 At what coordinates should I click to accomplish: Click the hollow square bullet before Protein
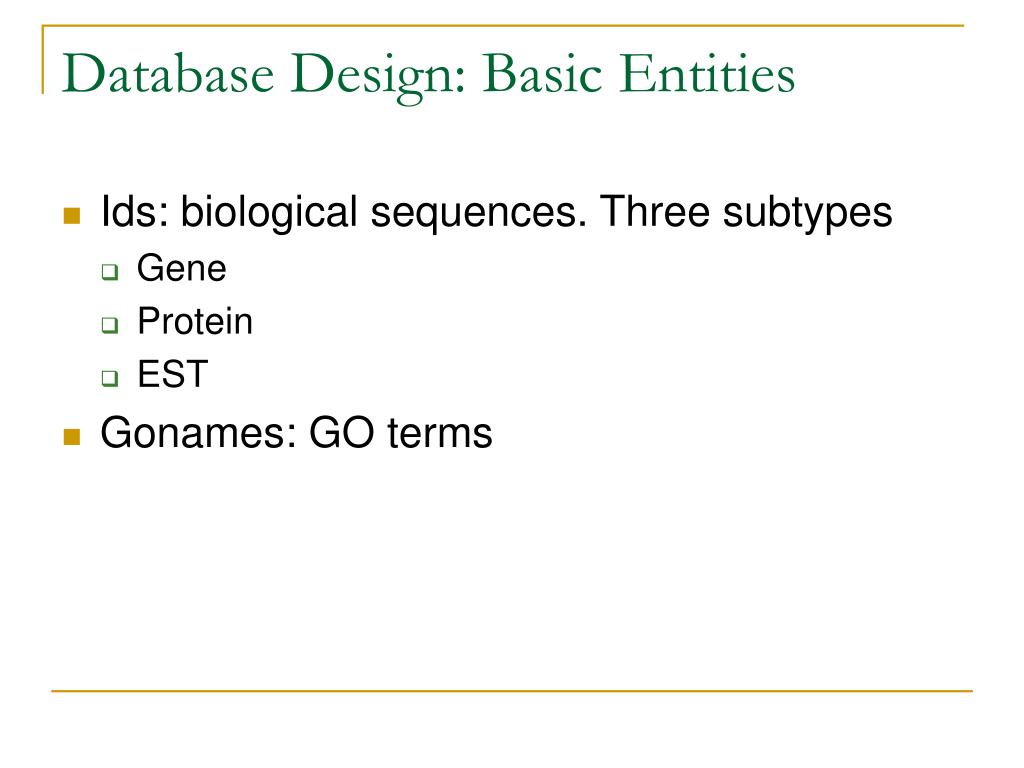[110, 325]
